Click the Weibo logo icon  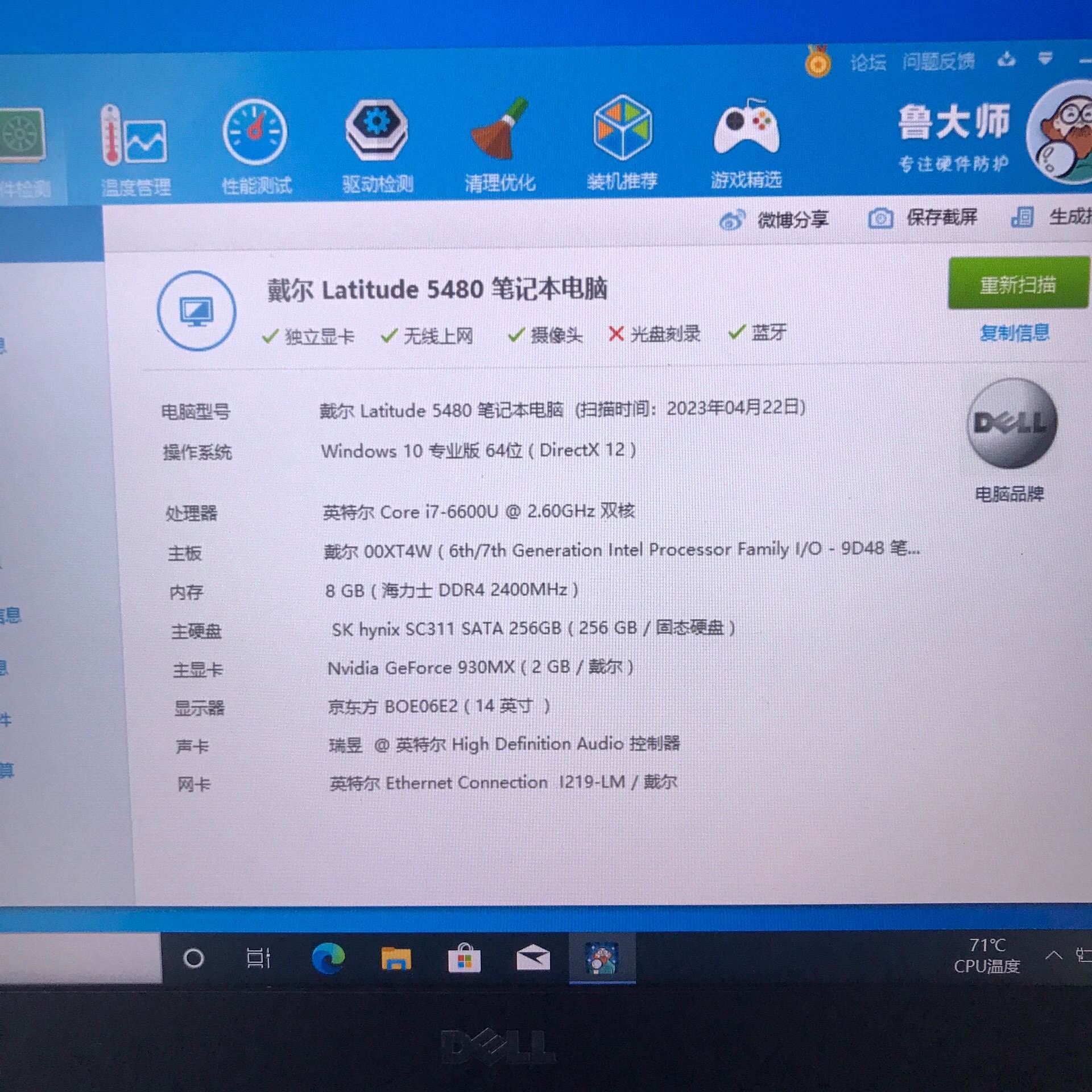732,220
